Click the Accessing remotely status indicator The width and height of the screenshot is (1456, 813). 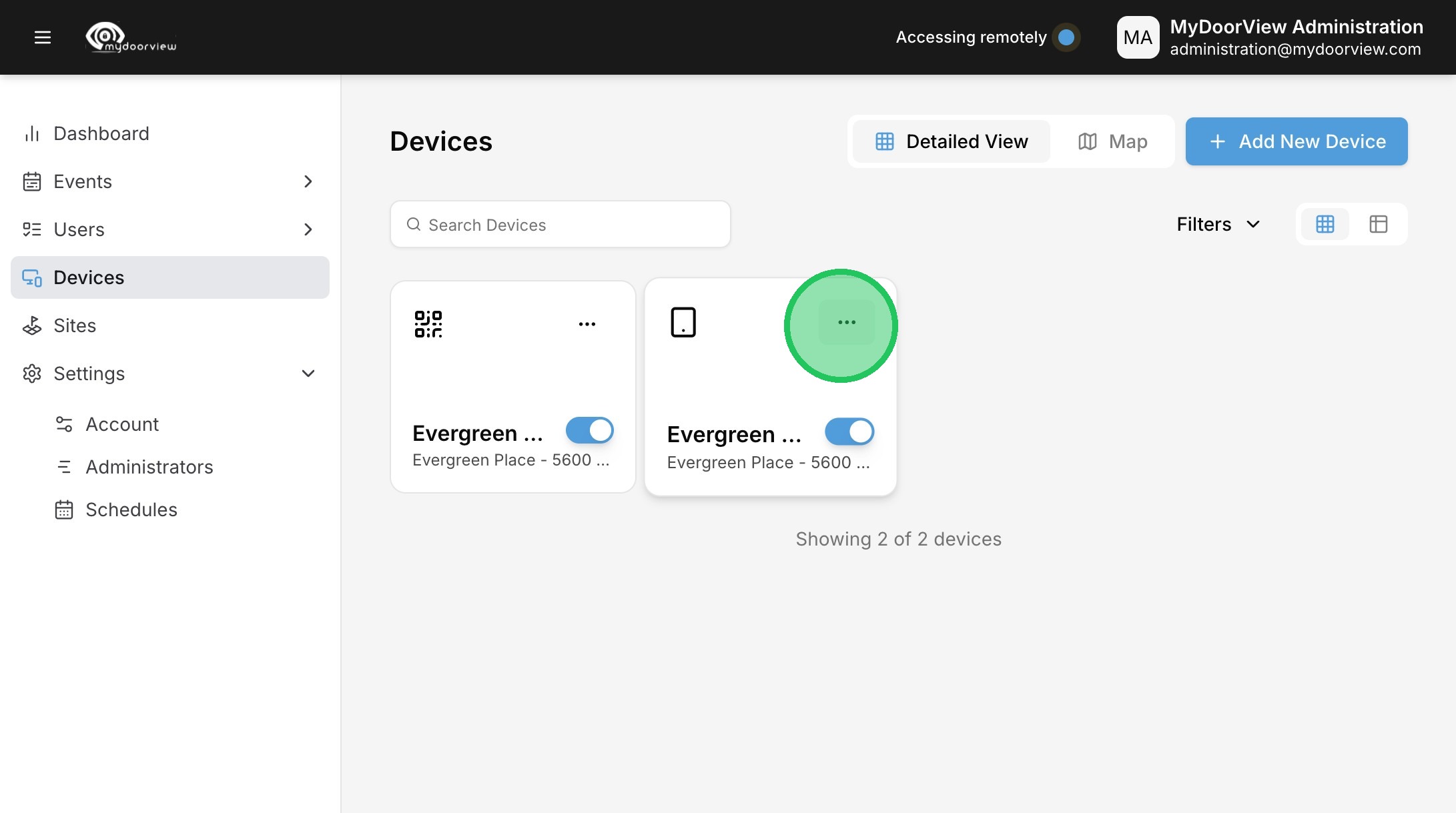[x=1066, y=37]
